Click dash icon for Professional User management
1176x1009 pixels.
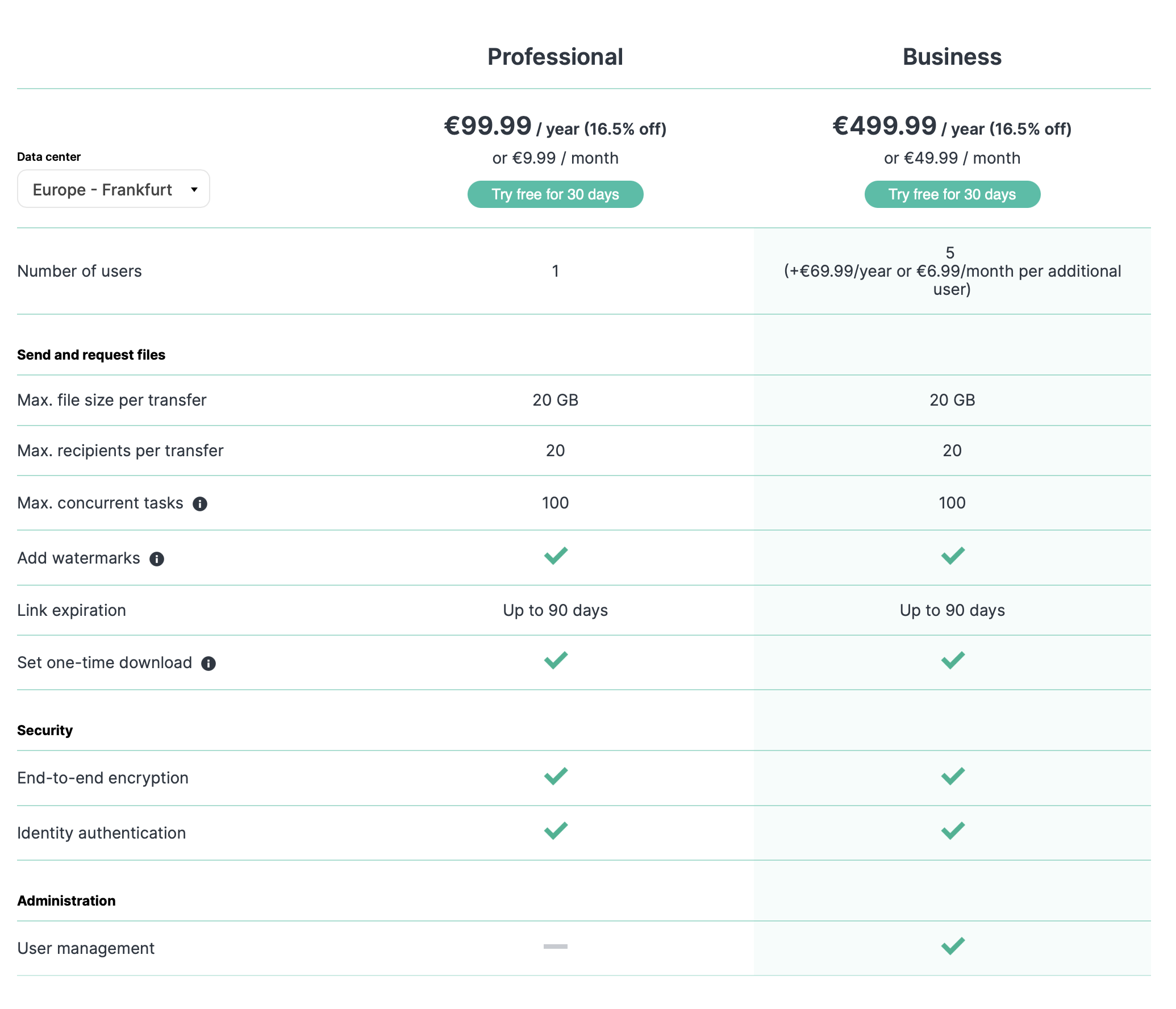point(556,947)
